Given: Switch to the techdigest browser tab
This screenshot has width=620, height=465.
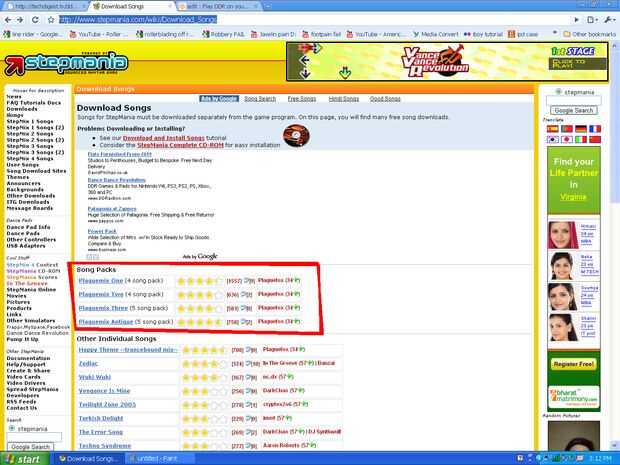Looking at the screenshot, I should tap(46, 6).
